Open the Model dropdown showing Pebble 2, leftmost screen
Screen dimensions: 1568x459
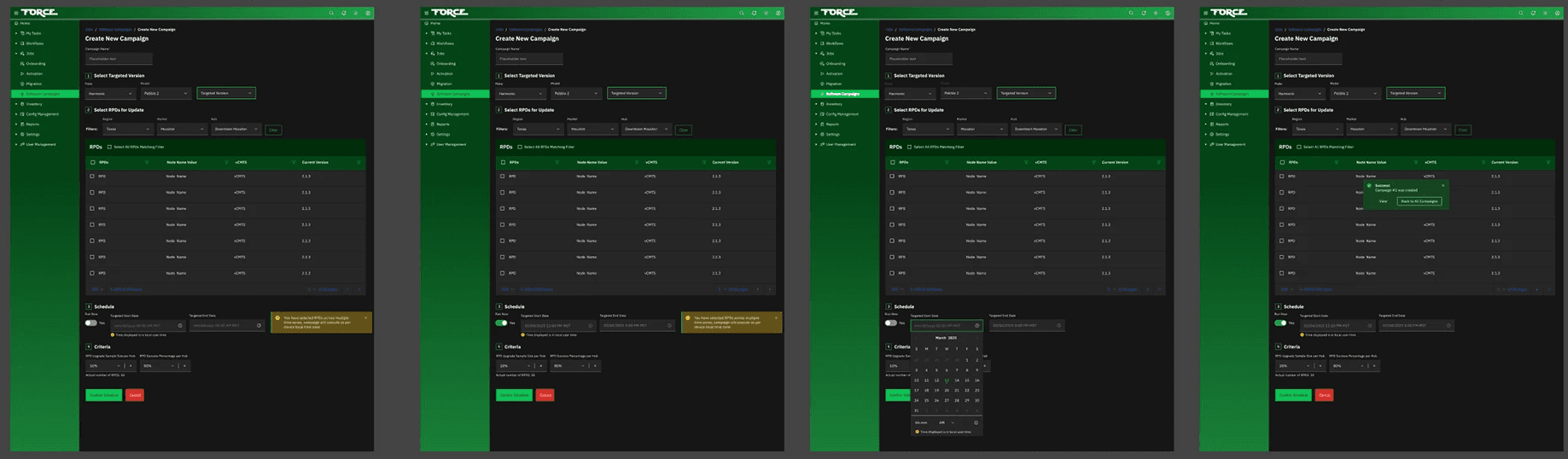pos(165,93)
